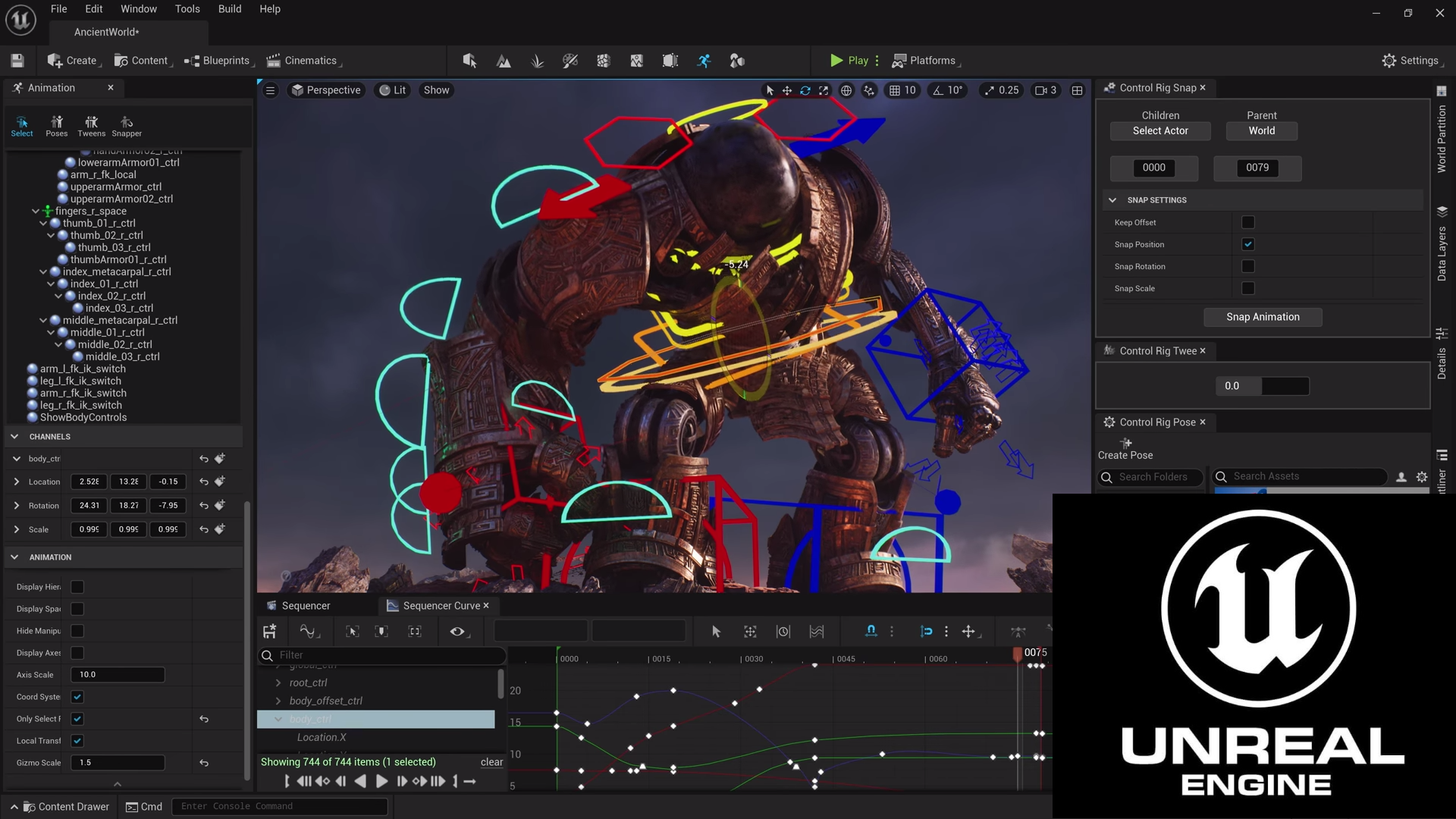Select the viewport translate (move) gizmo tool
The width and height of the screenshot is (1456, 819).
787,90
